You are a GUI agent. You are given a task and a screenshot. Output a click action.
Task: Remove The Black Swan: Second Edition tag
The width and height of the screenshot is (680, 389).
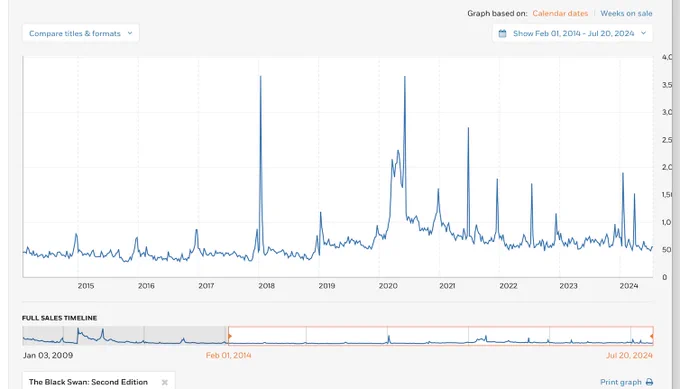point(165,382)
